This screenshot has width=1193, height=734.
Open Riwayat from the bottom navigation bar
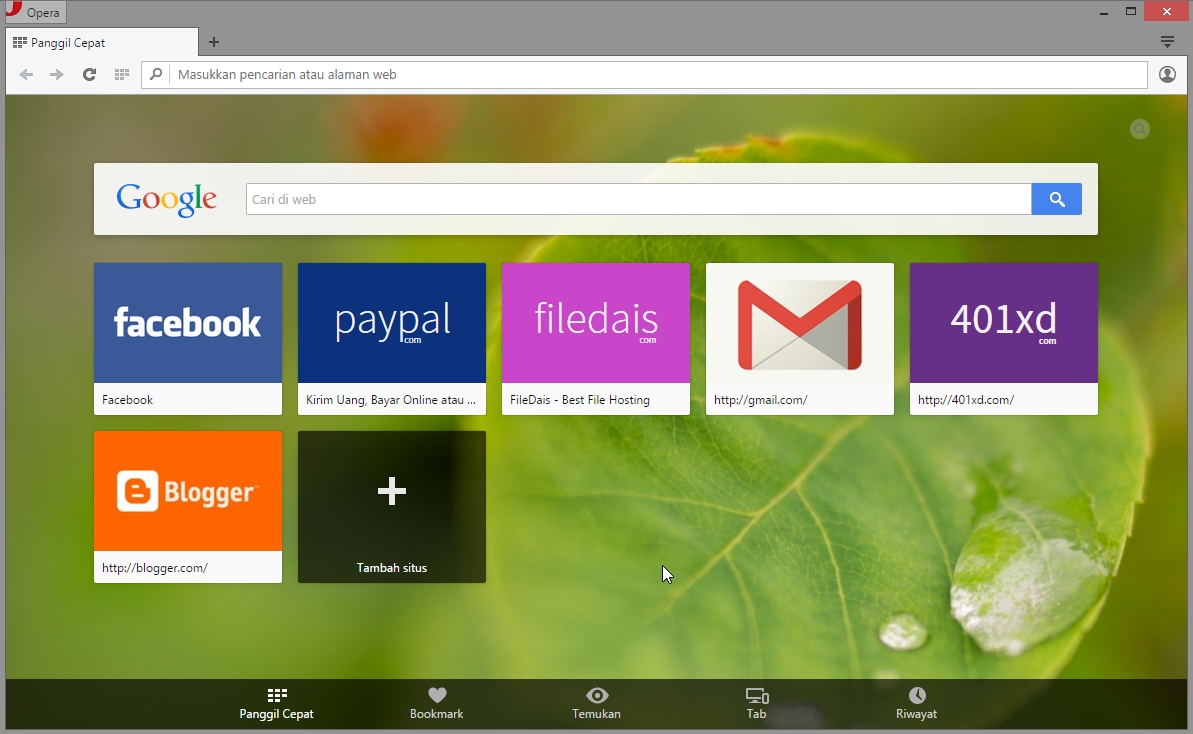pos(916,701)
